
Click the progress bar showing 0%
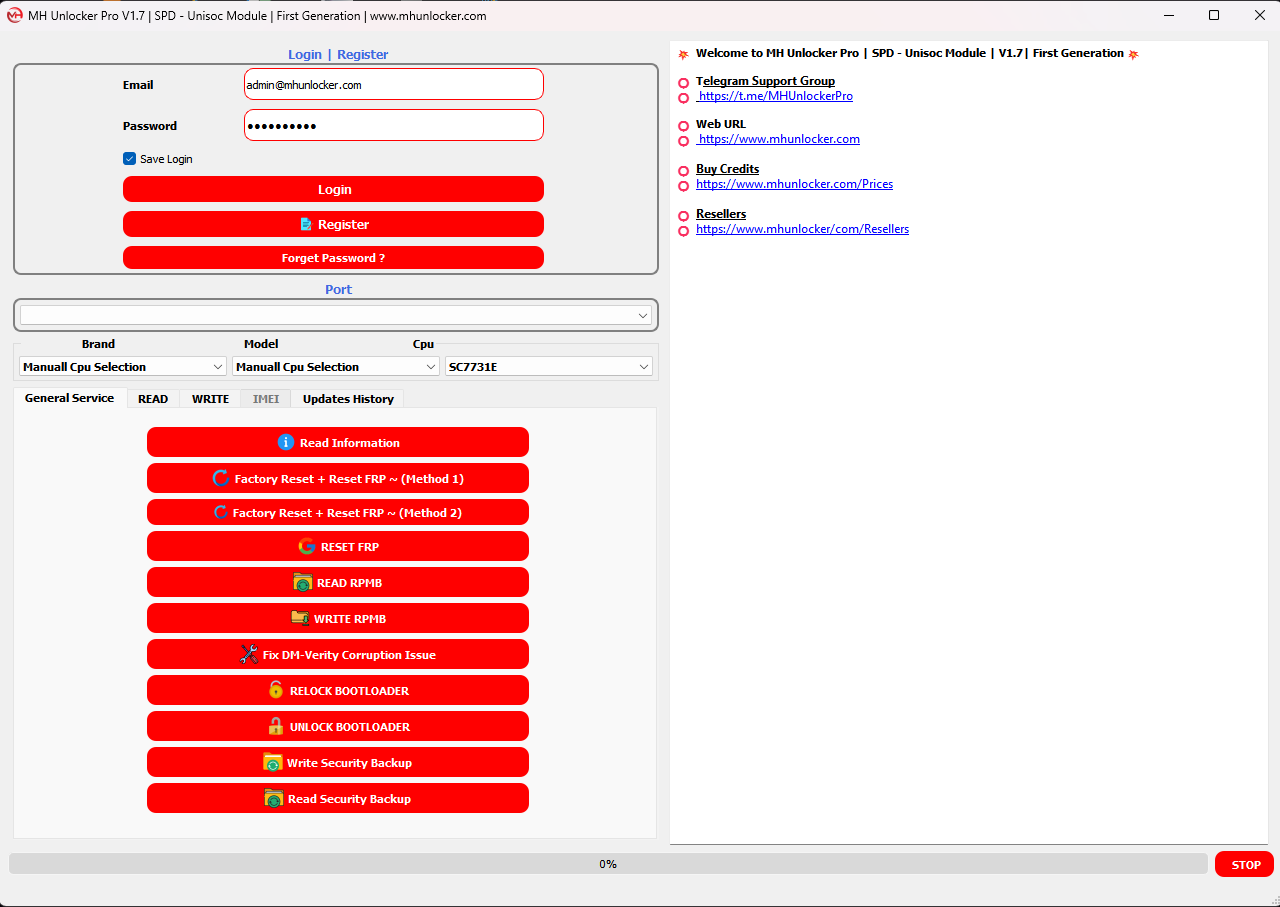(608, 864)
